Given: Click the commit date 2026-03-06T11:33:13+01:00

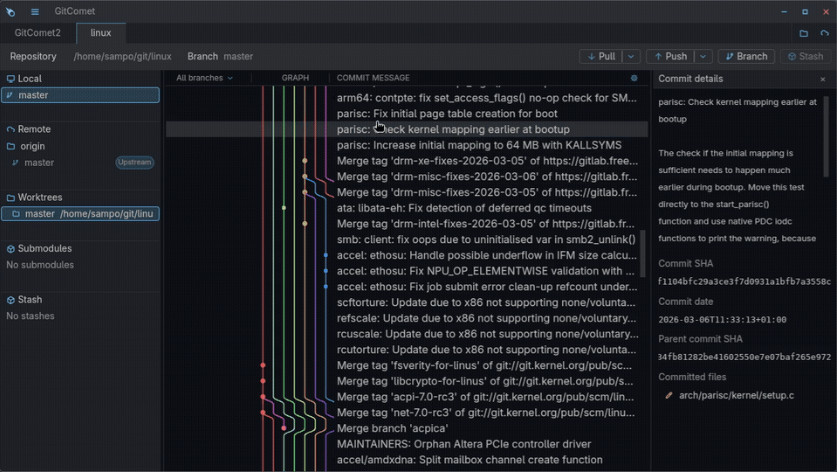Looking at the screenshot, I should click(x=722, y=319).
